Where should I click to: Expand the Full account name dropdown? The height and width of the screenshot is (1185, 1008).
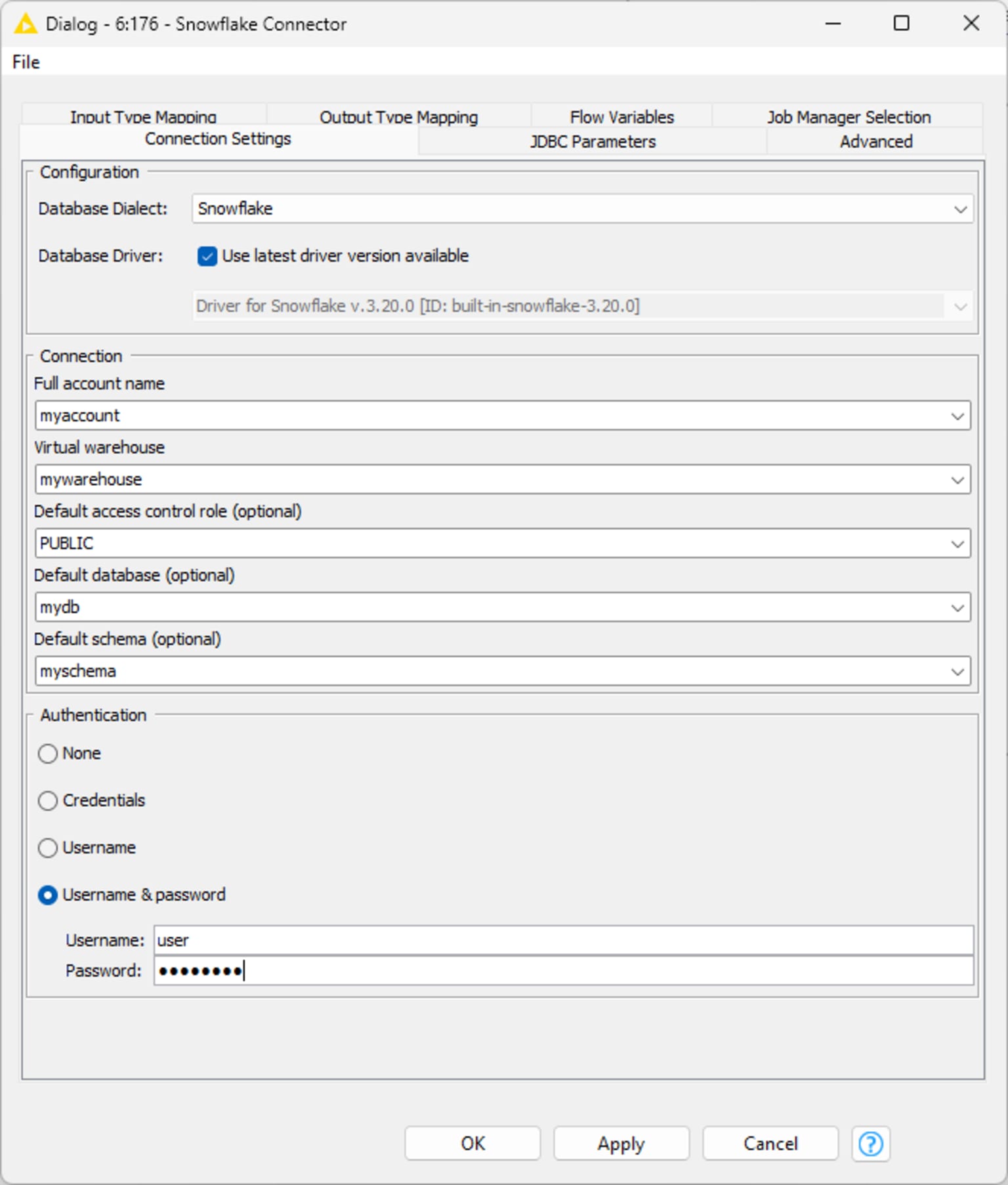[x=957, y=416]
